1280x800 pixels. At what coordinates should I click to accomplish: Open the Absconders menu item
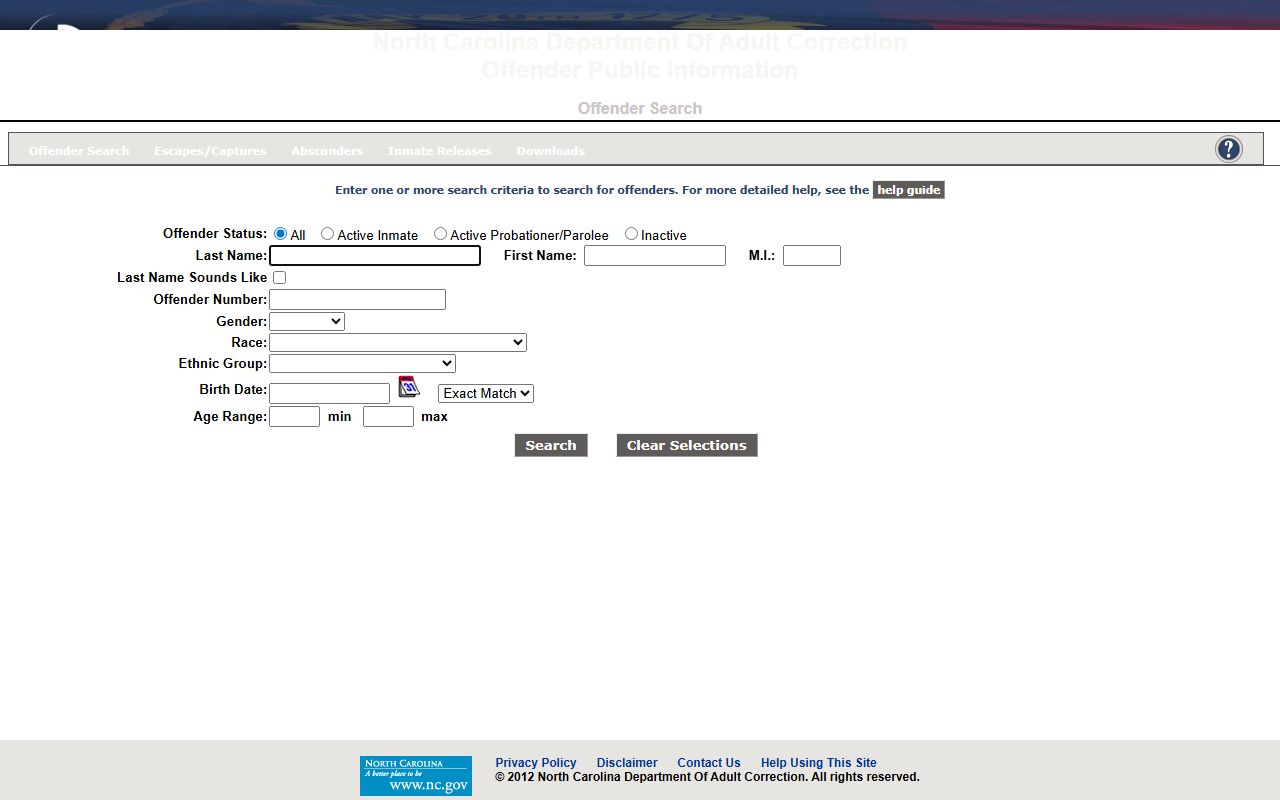coord(327,151)
